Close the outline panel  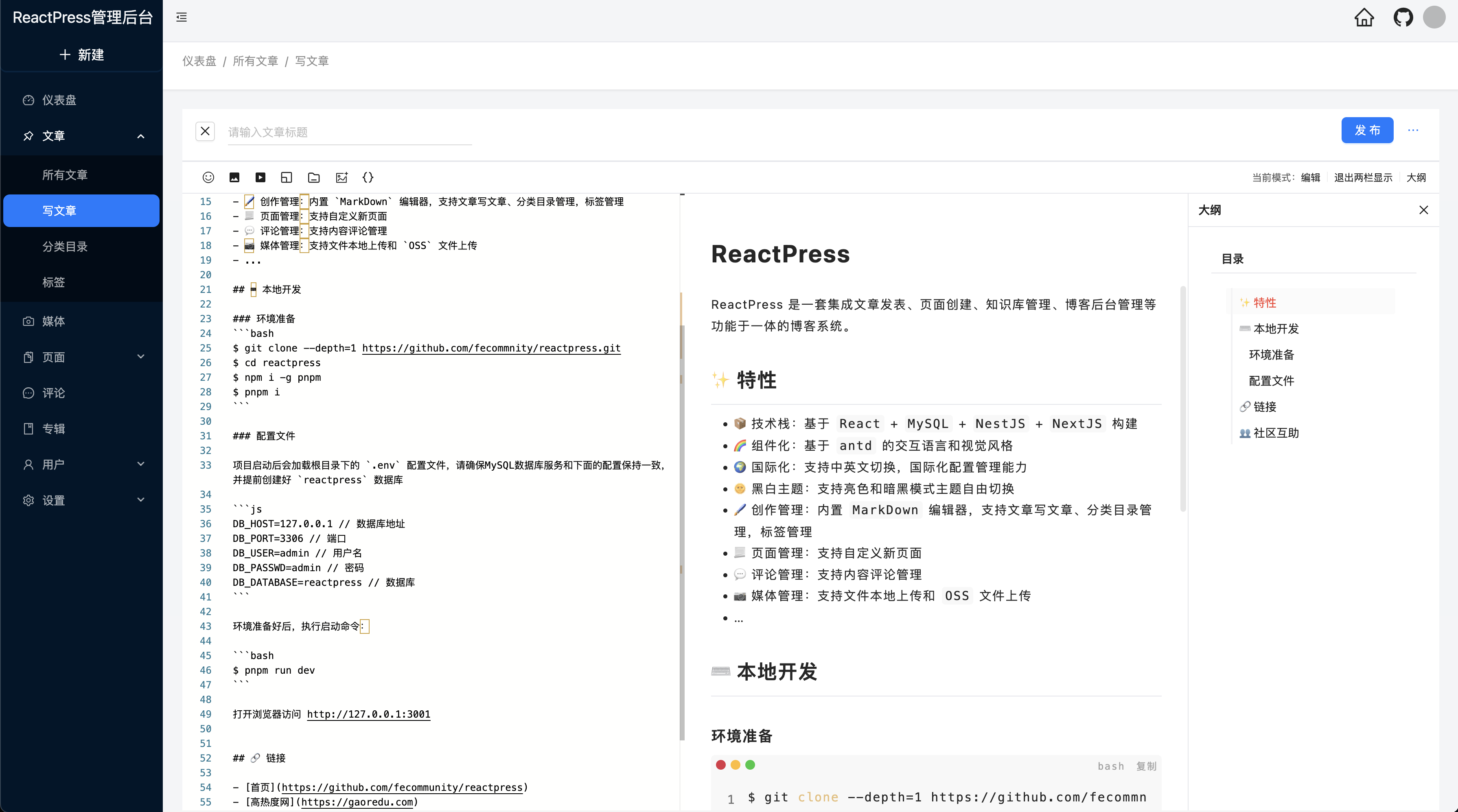click(1424, 210)
